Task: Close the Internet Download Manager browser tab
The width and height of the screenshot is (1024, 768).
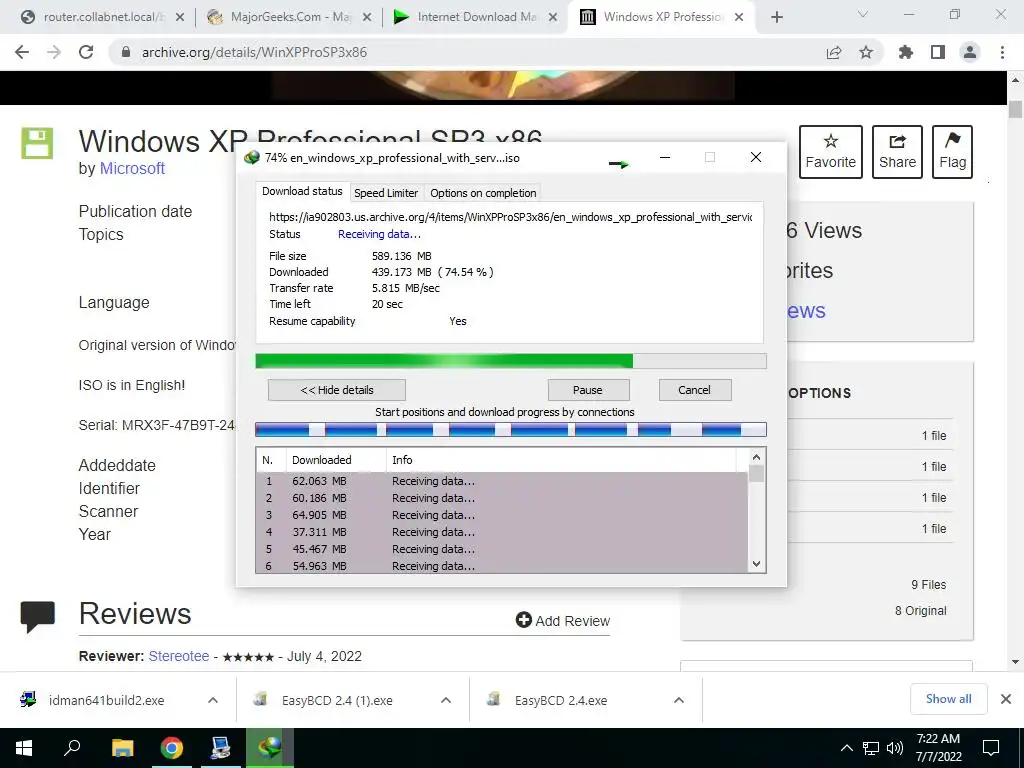Action: coord(553,17)
